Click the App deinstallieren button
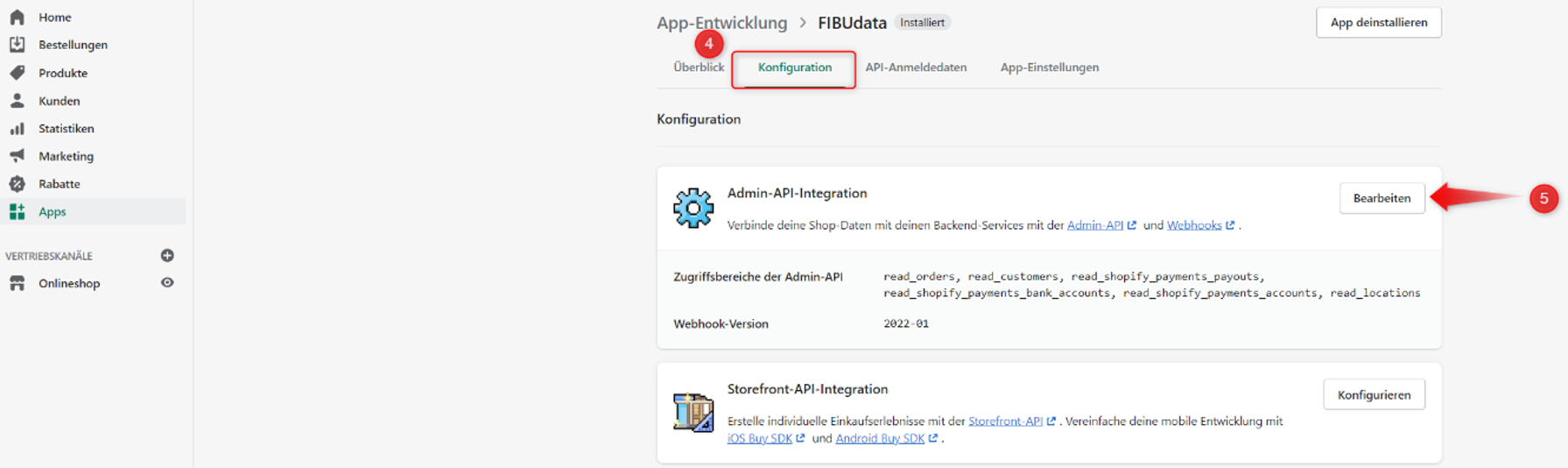This screenshot has height=468, width=1568. [1378, 23]
